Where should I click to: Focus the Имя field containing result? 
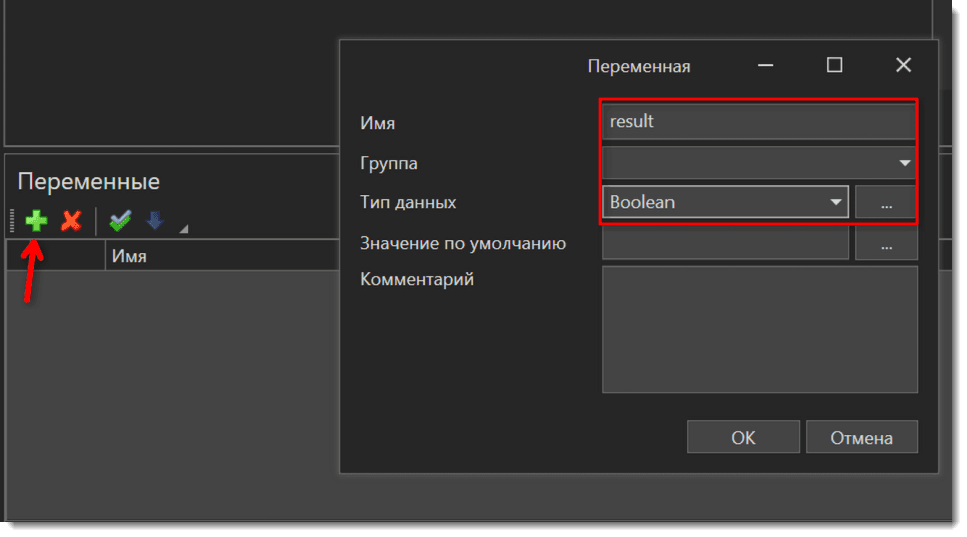(x=758, y=121)
